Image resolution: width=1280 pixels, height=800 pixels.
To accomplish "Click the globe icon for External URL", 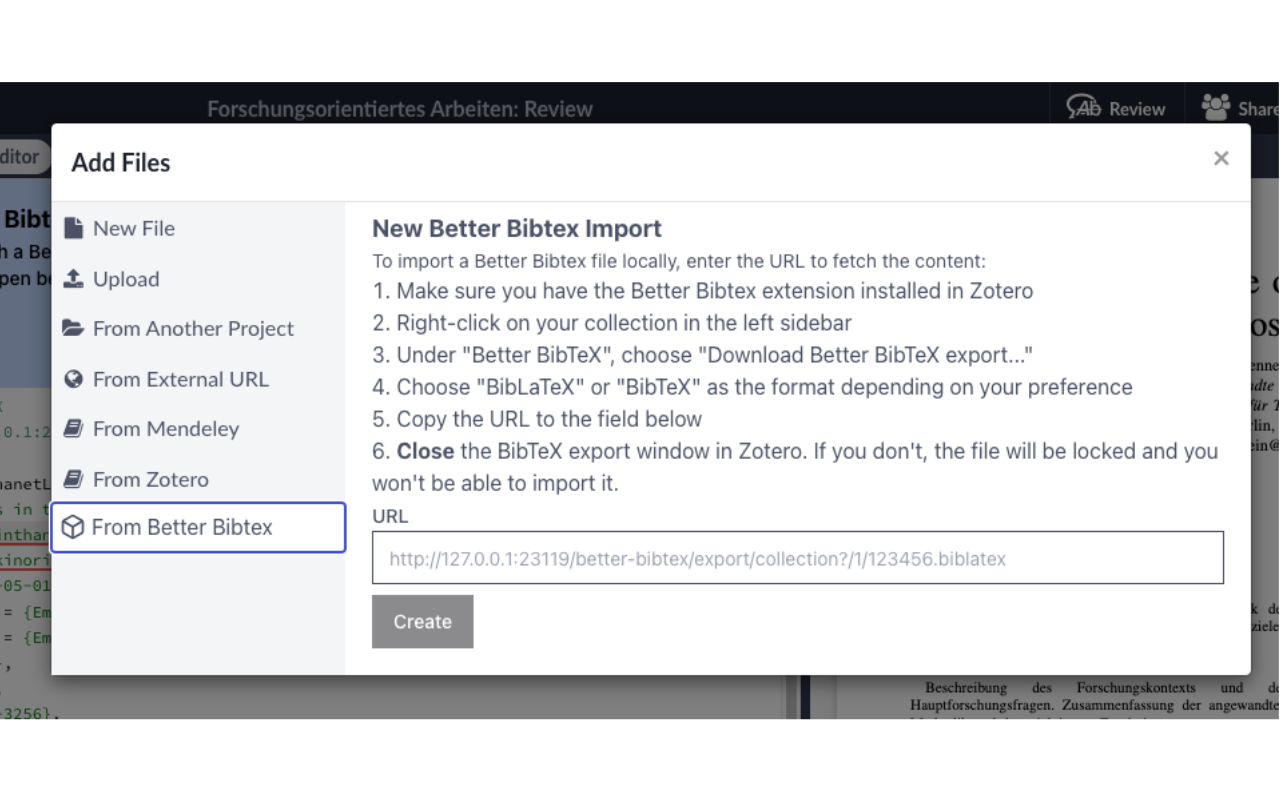I will tap(73, 379).
